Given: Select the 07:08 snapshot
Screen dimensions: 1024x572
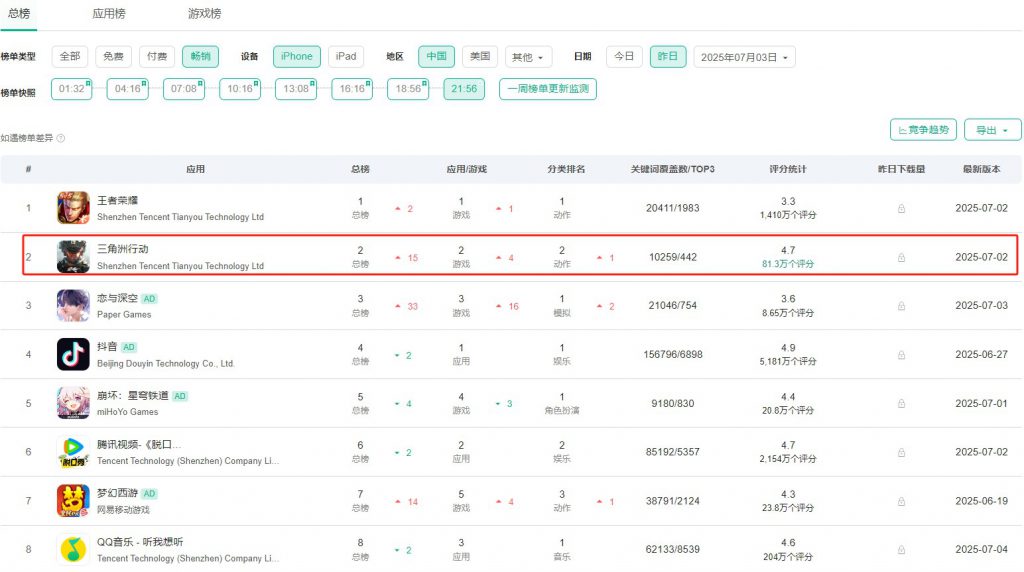Looking at the screenshot, I should click(x=184, y=89).
